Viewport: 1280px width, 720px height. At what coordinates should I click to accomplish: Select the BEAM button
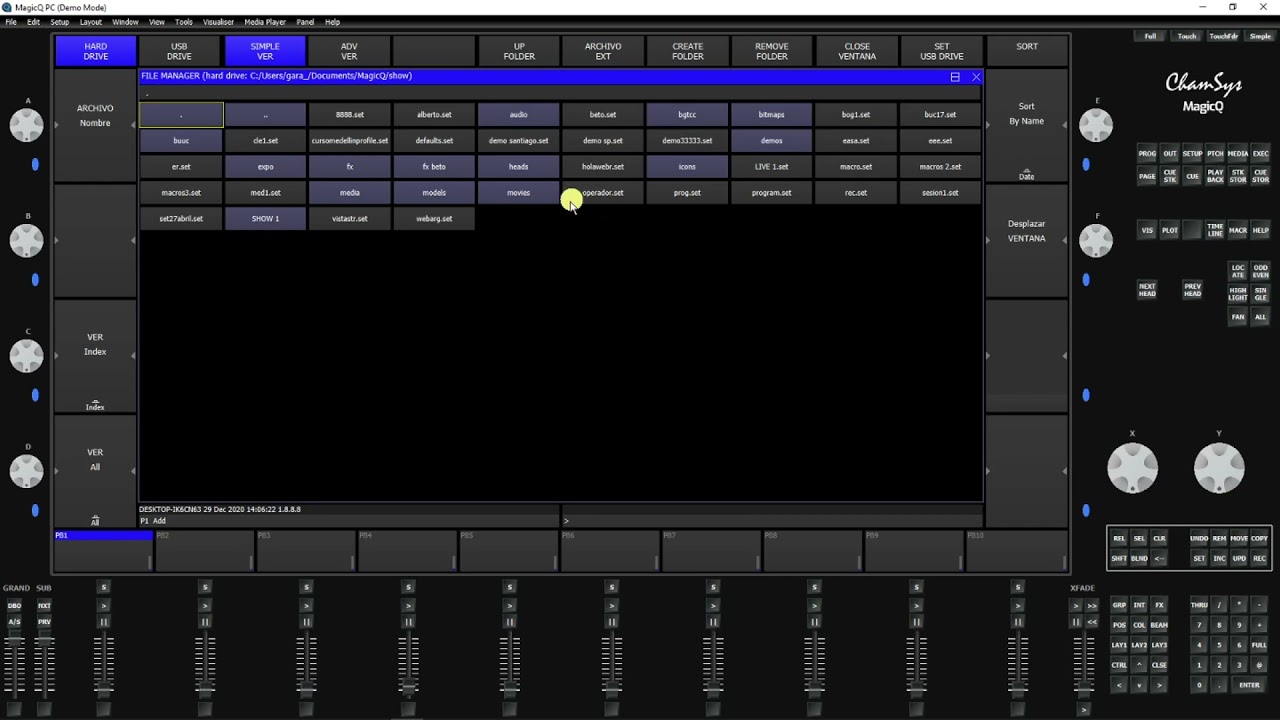point(1159,625)
